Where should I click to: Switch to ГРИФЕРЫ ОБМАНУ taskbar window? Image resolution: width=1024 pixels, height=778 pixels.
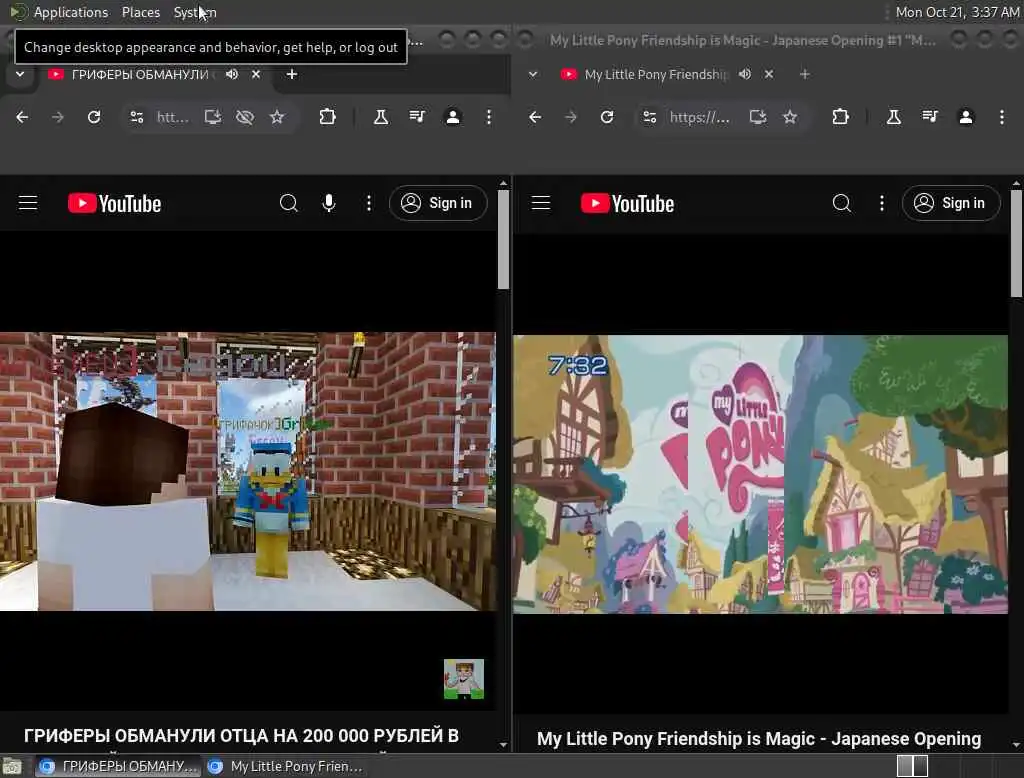click(118, 766)
